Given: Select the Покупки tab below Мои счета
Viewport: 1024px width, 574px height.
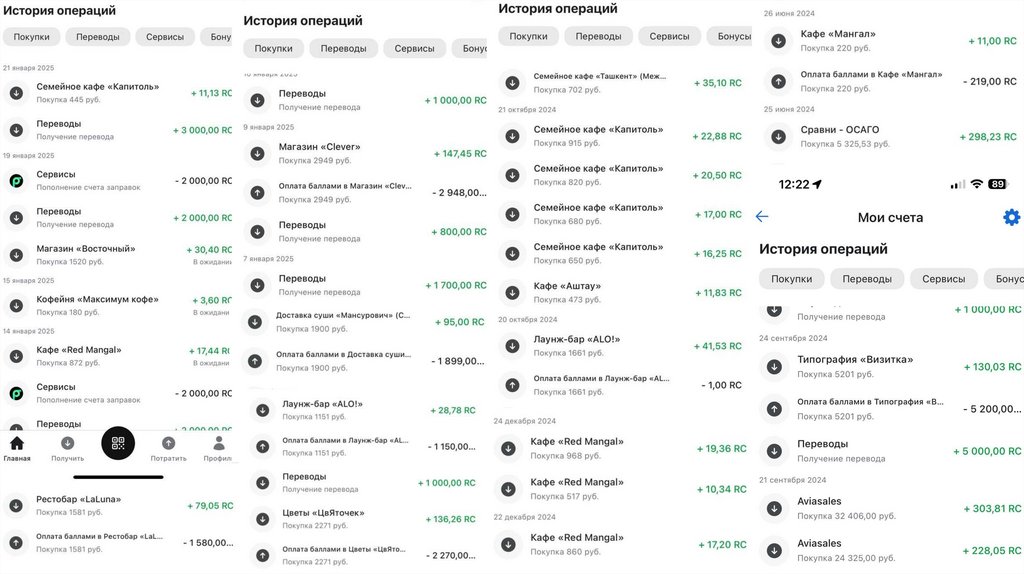Looking at the screenshot, I should click(791, 279).
